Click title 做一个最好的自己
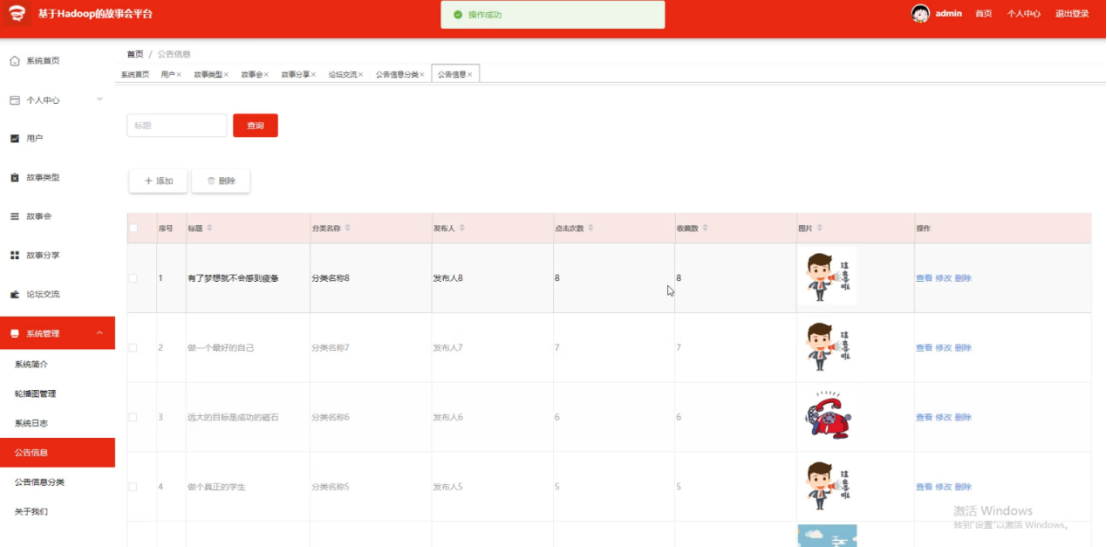This screenshot has width=1107, height=547. point(220,348)
